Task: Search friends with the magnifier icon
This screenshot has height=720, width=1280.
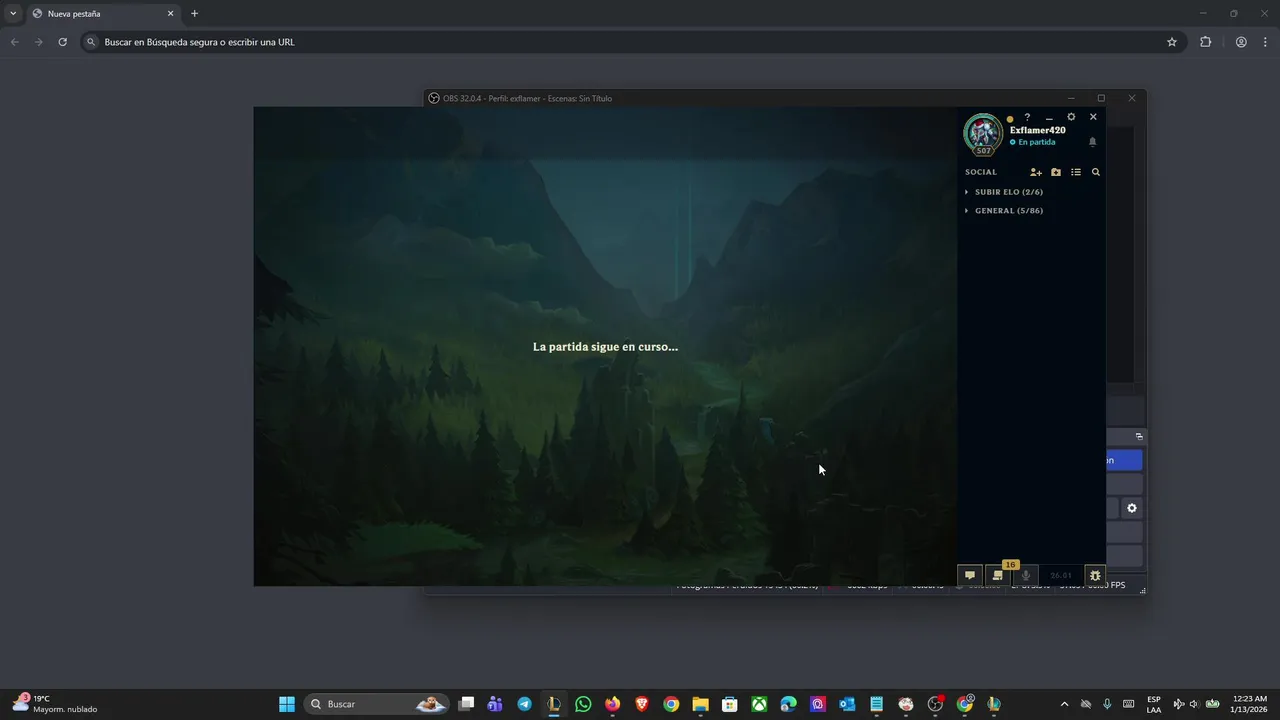Action: pyautogui.click(x=1096, y=172)
